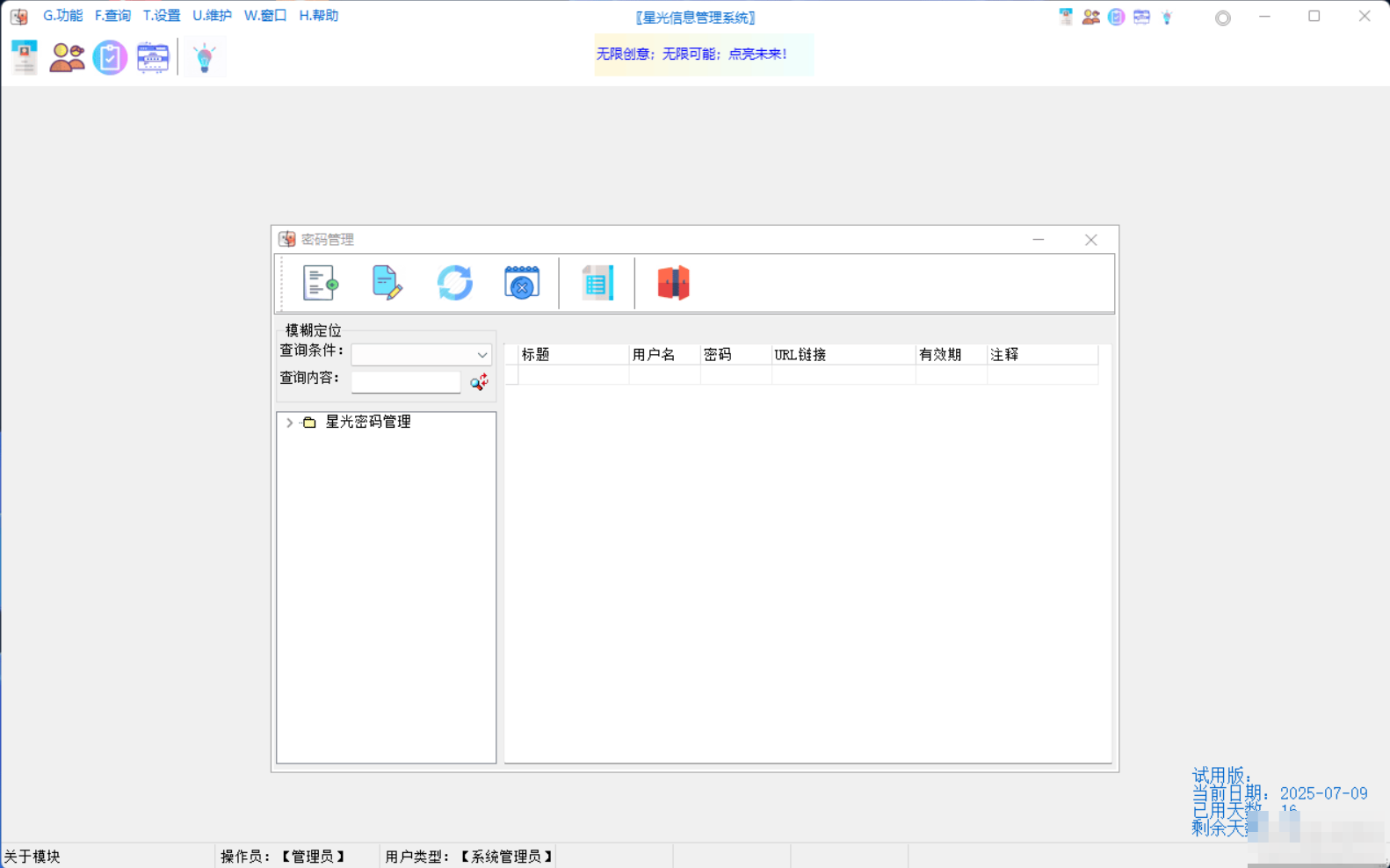
Task: Click the empty first row under 标题
Action: [573, 375]
